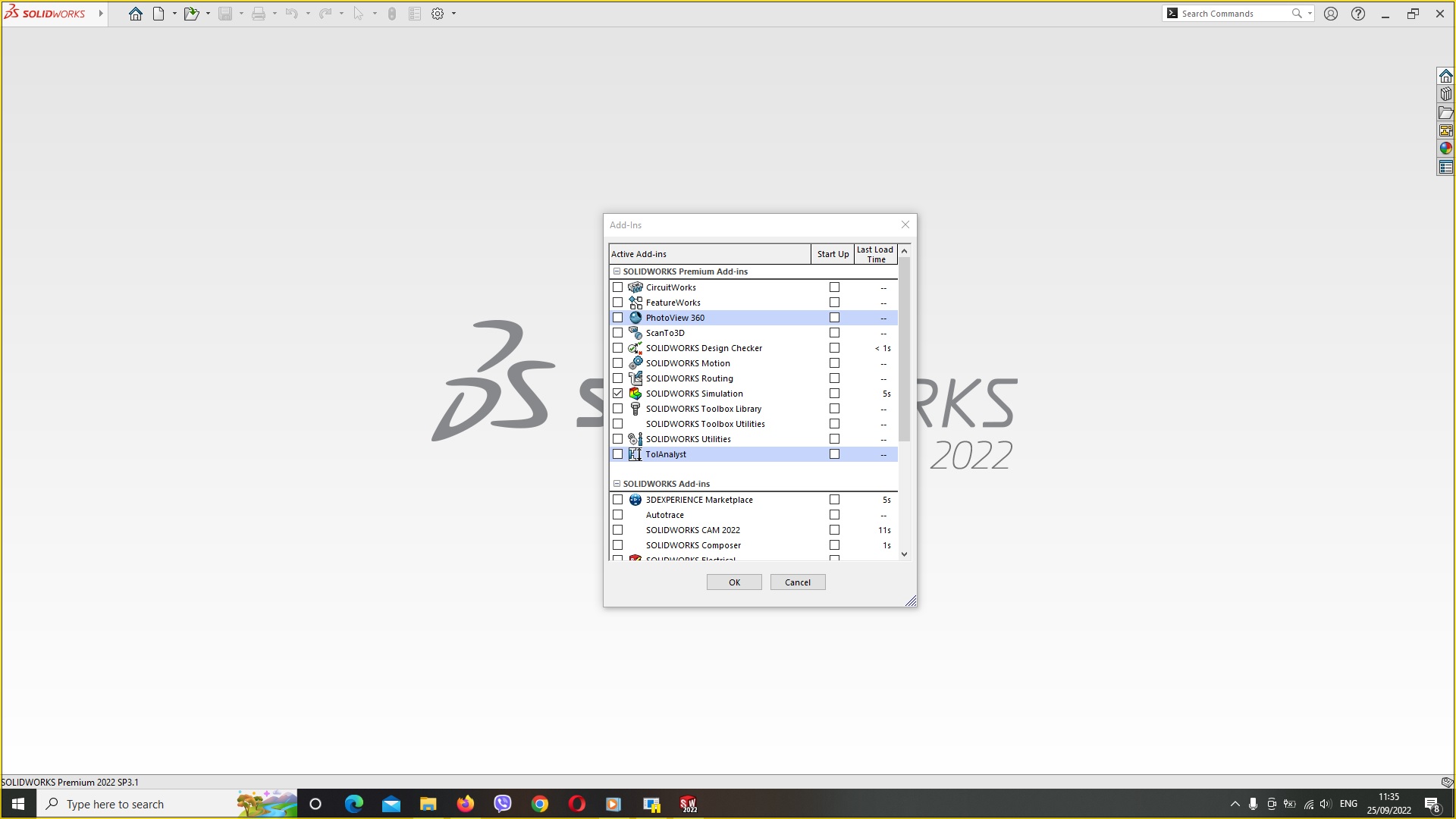
Task: Click Cancel in the Add-Ins dialog
Action: 798,582
